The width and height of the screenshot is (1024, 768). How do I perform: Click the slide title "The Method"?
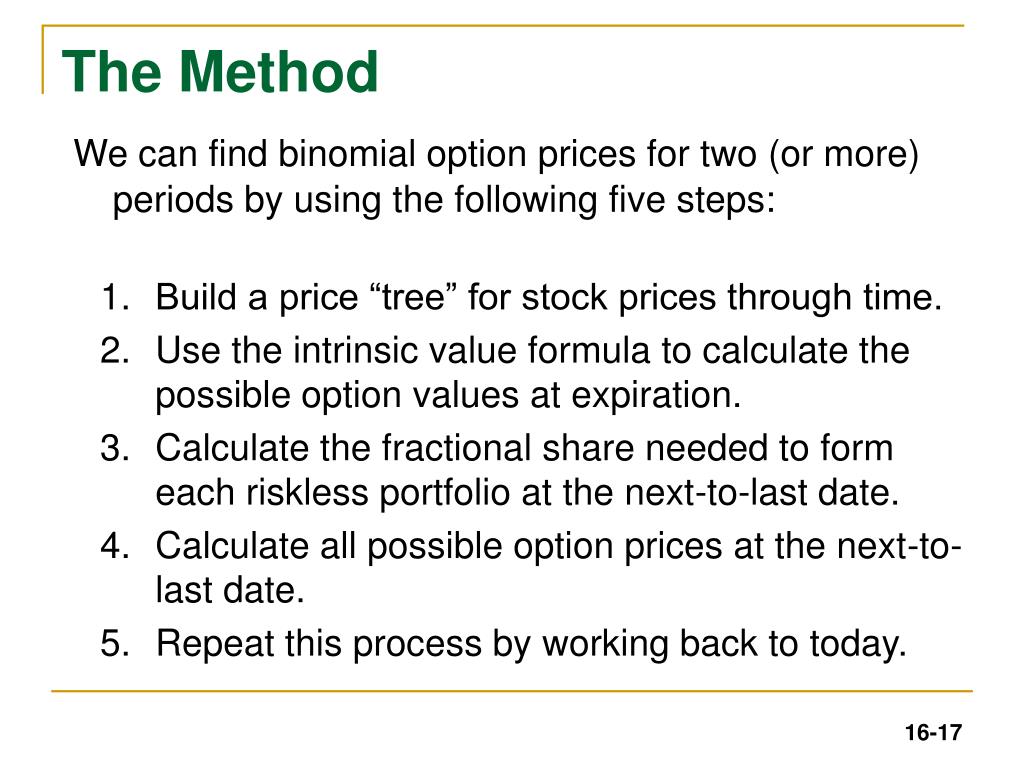pyautogui.click(x=220, y=71)
